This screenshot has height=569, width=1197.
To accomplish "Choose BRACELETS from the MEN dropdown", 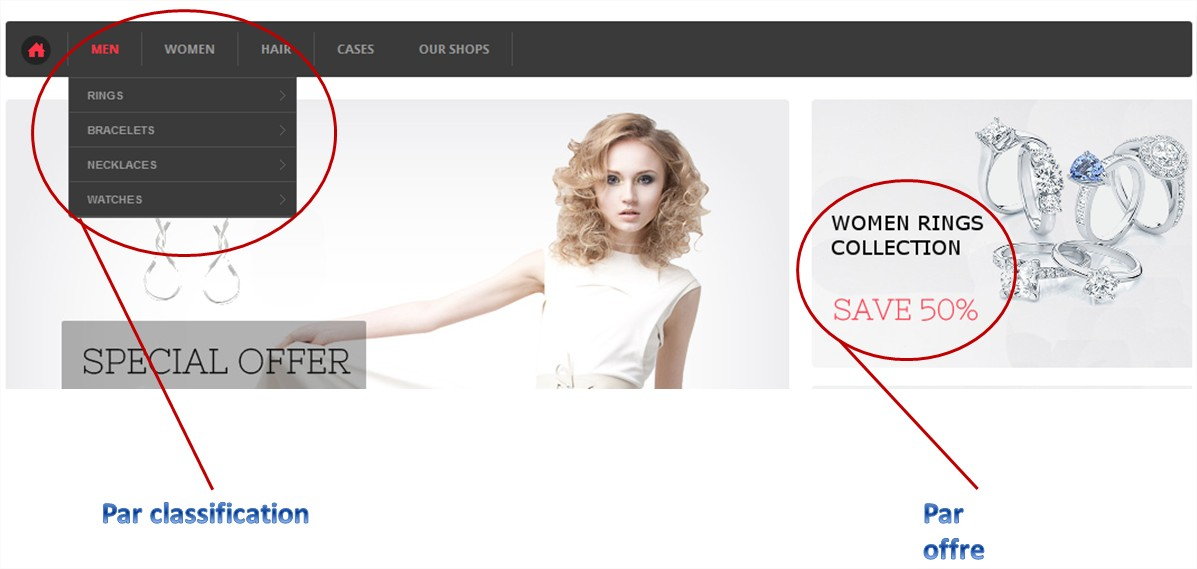I will tap(121, 131).
